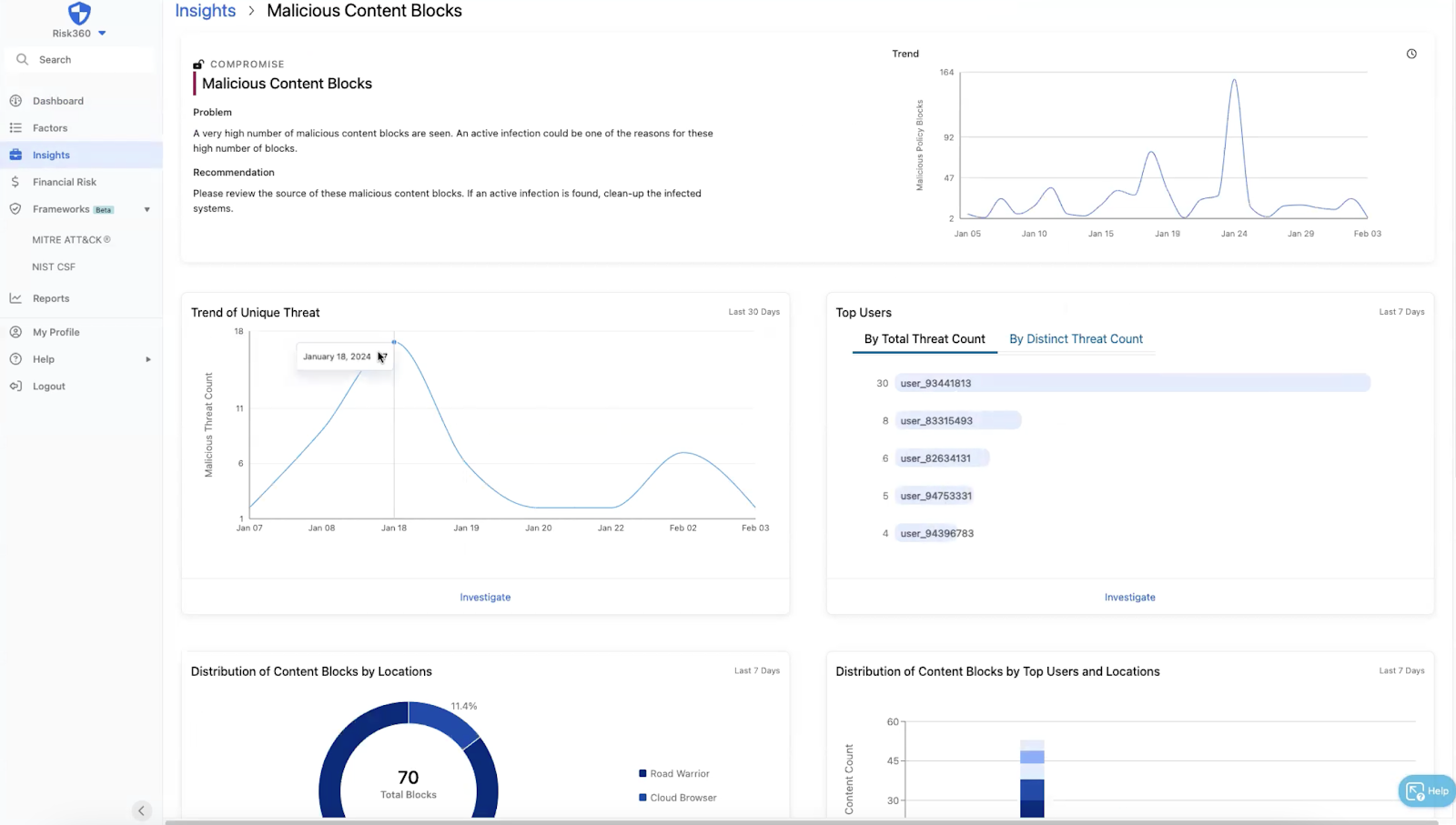Click the Beta badge next to Frameworks
This screenshot has height=825, width=1456.
tap(104, 210)
